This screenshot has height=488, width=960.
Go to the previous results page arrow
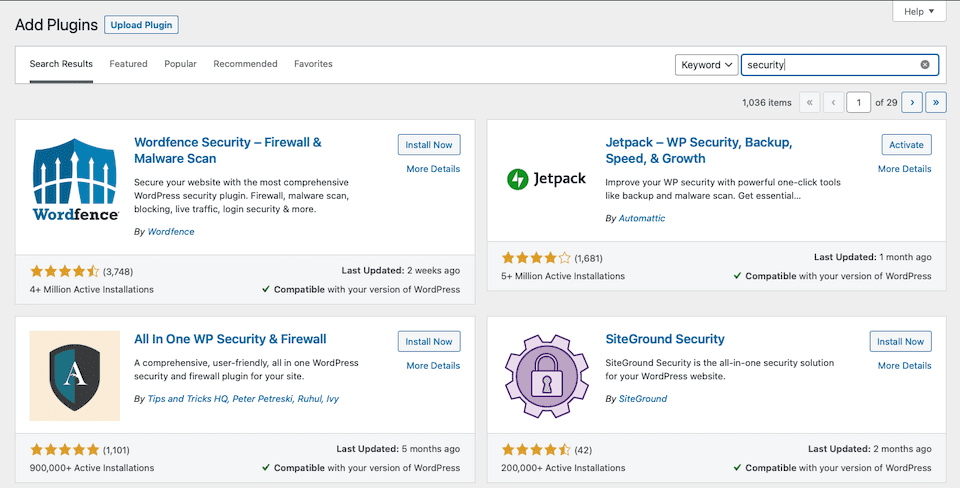(x=833, y=102)
